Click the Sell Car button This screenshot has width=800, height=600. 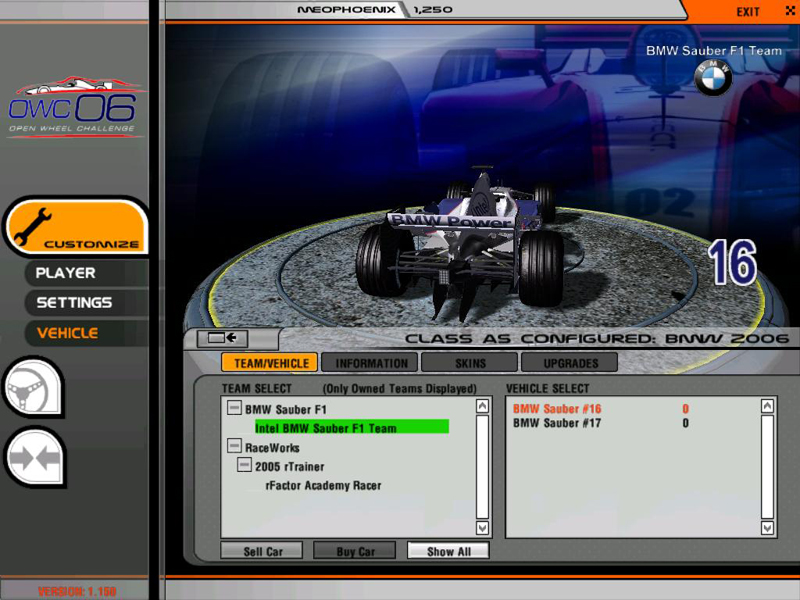(262, 551)
